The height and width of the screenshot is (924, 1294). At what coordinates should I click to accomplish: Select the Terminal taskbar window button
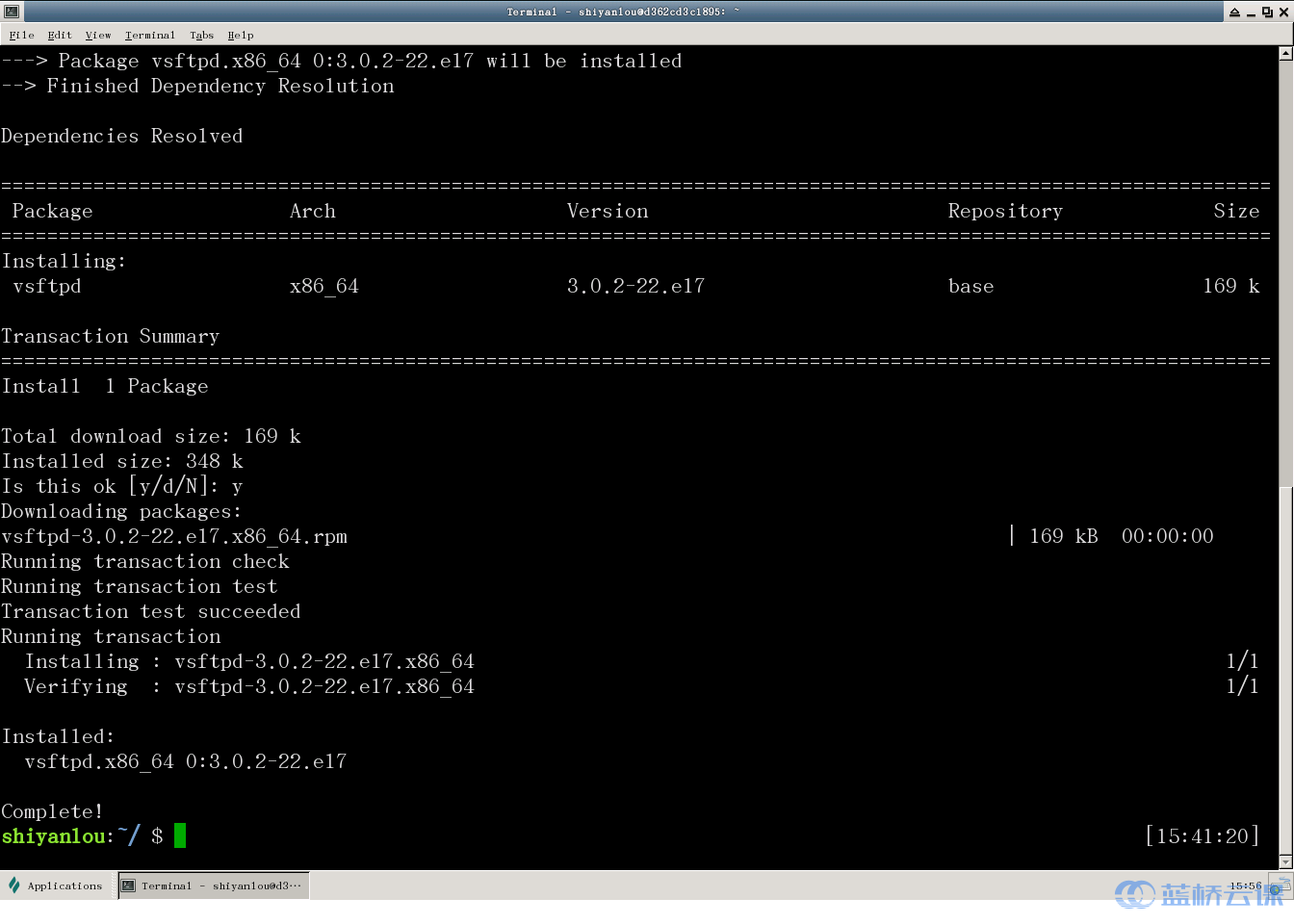tap(214, 885)
